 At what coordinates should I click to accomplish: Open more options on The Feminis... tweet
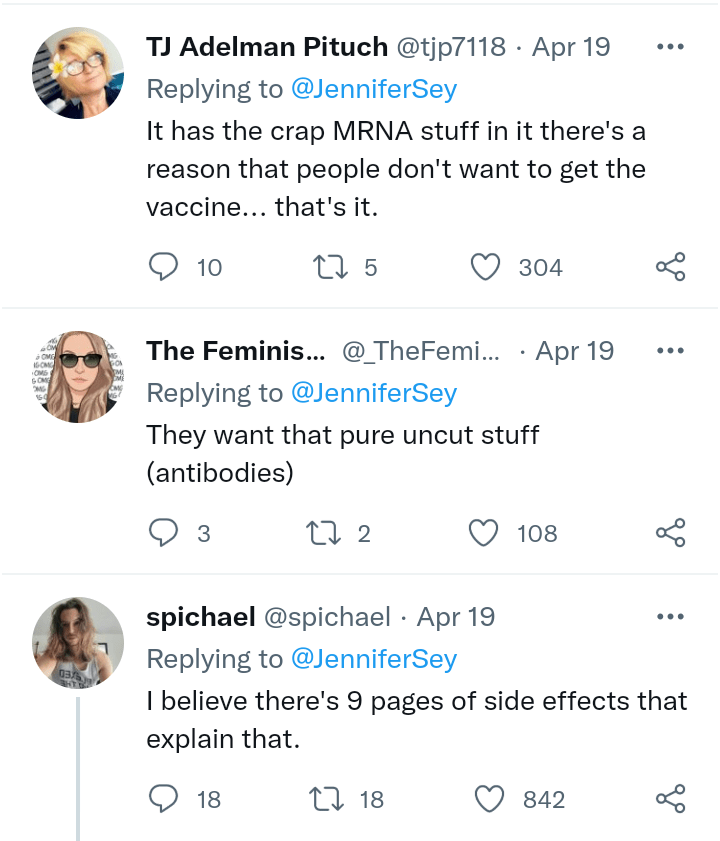click(x=670, y=351)
